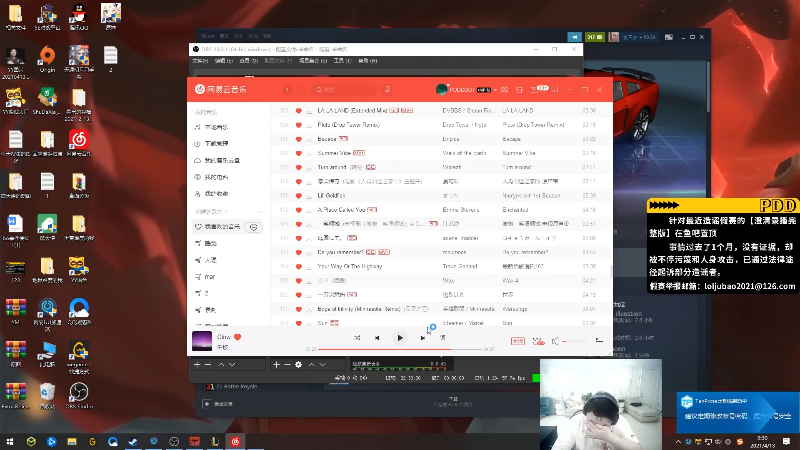The image size is (800, 450).
Task: Mute audio with the speaker icon
Action: click(x=555, y=341)
